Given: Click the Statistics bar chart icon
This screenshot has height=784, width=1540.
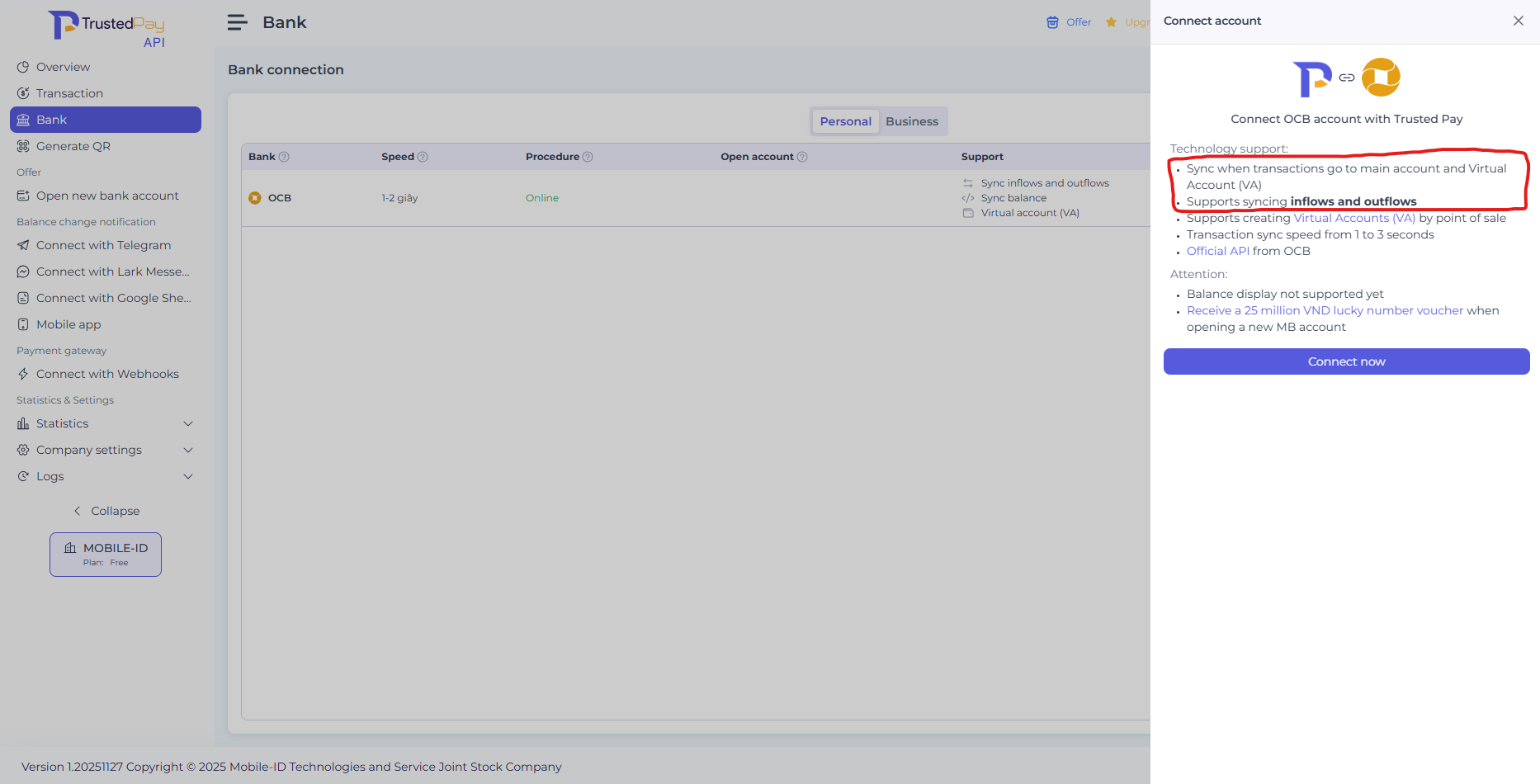Looking at the screenshot, I should pyautogui.click(x=23, y=423).
